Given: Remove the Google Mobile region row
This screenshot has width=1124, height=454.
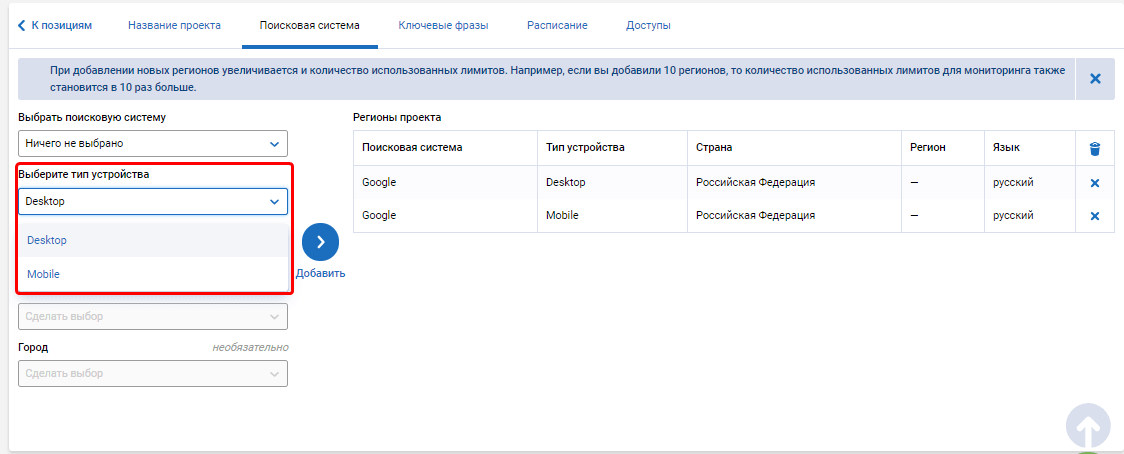Looking at the screenshot, I should pyautogui.click(x=1095, y=216).
